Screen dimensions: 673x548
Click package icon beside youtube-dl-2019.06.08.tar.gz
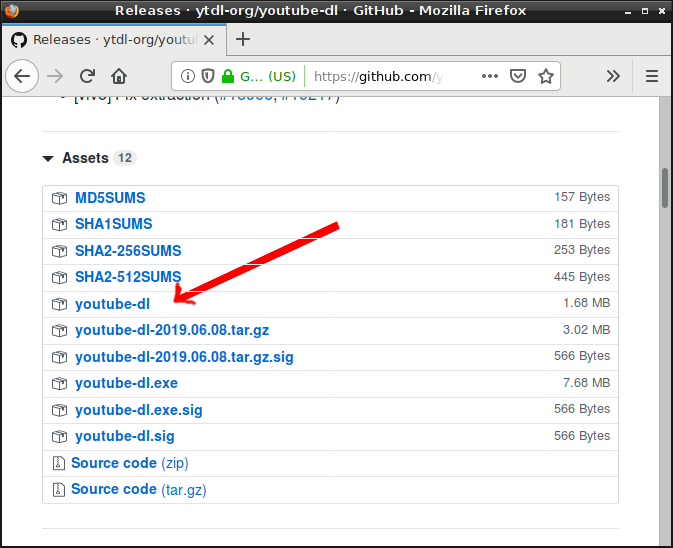point(60,330)
